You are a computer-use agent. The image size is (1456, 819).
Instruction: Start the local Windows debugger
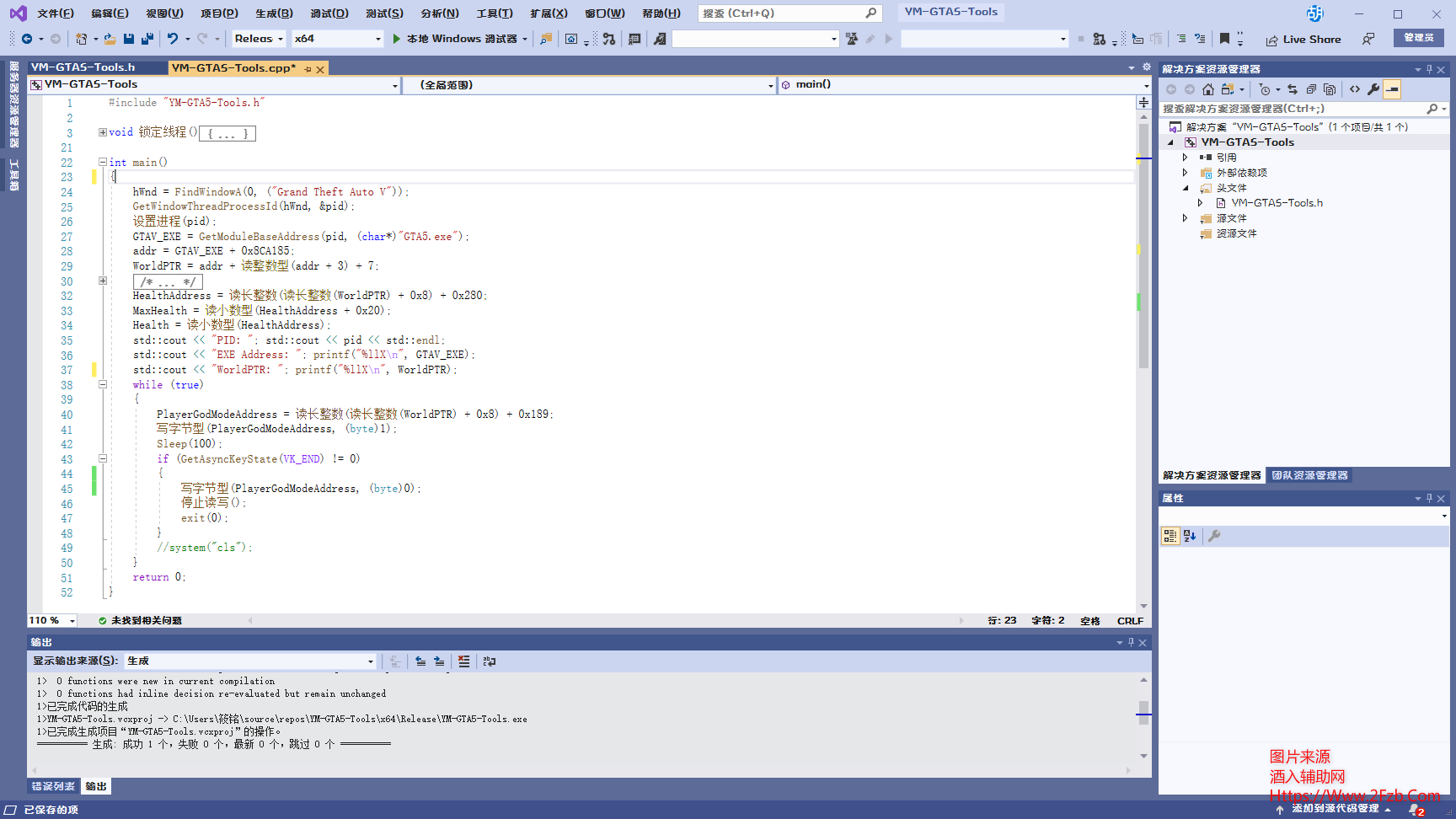click(x=460, y=39)
